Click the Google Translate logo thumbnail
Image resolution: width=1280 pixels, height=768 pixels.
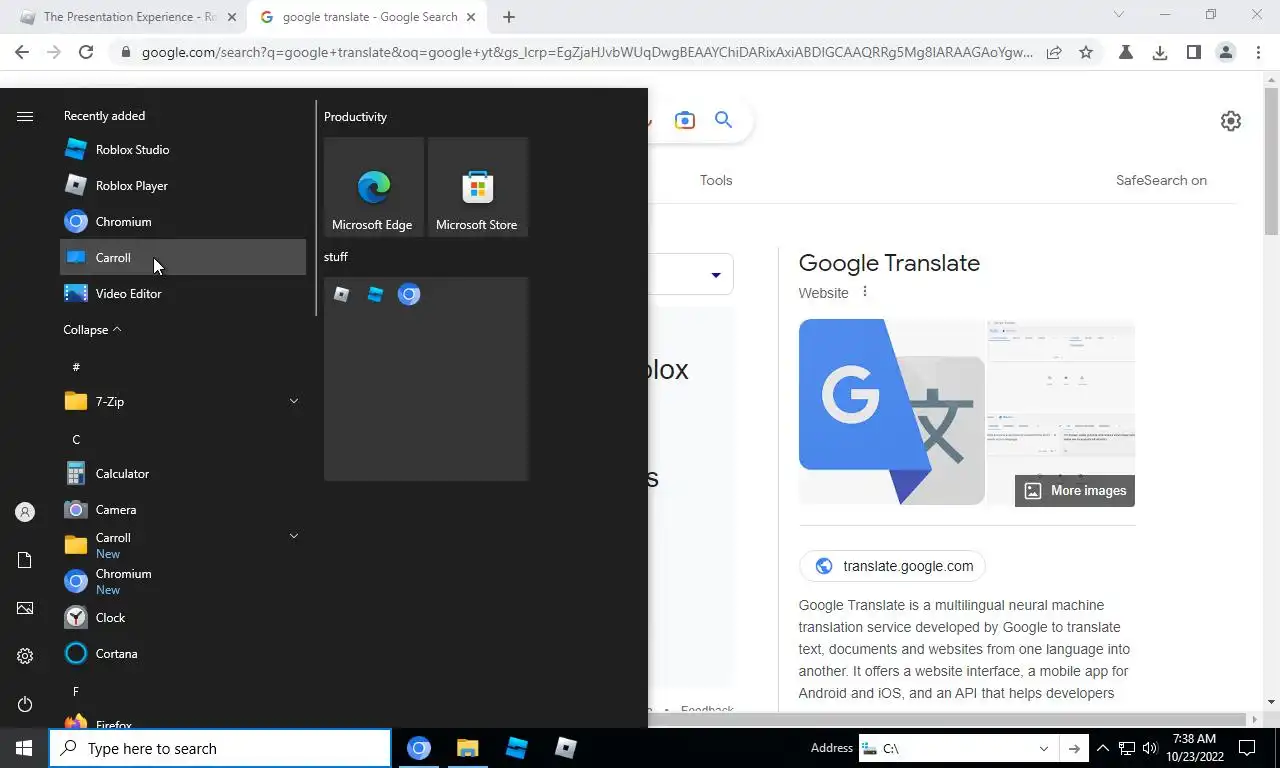click(892, 412)
